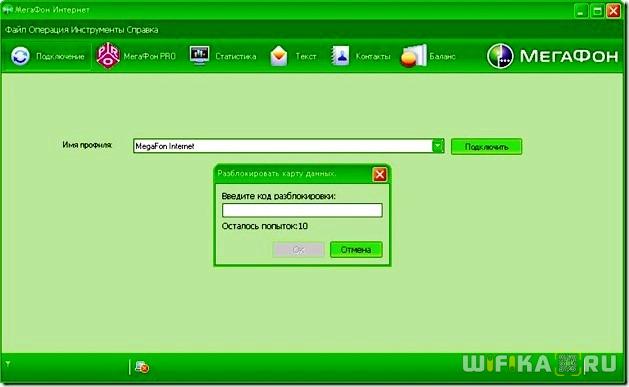Click the 'Осталось попыток:10' text
Viewport: 629px width, 387px height.
(x=265, y=226)
